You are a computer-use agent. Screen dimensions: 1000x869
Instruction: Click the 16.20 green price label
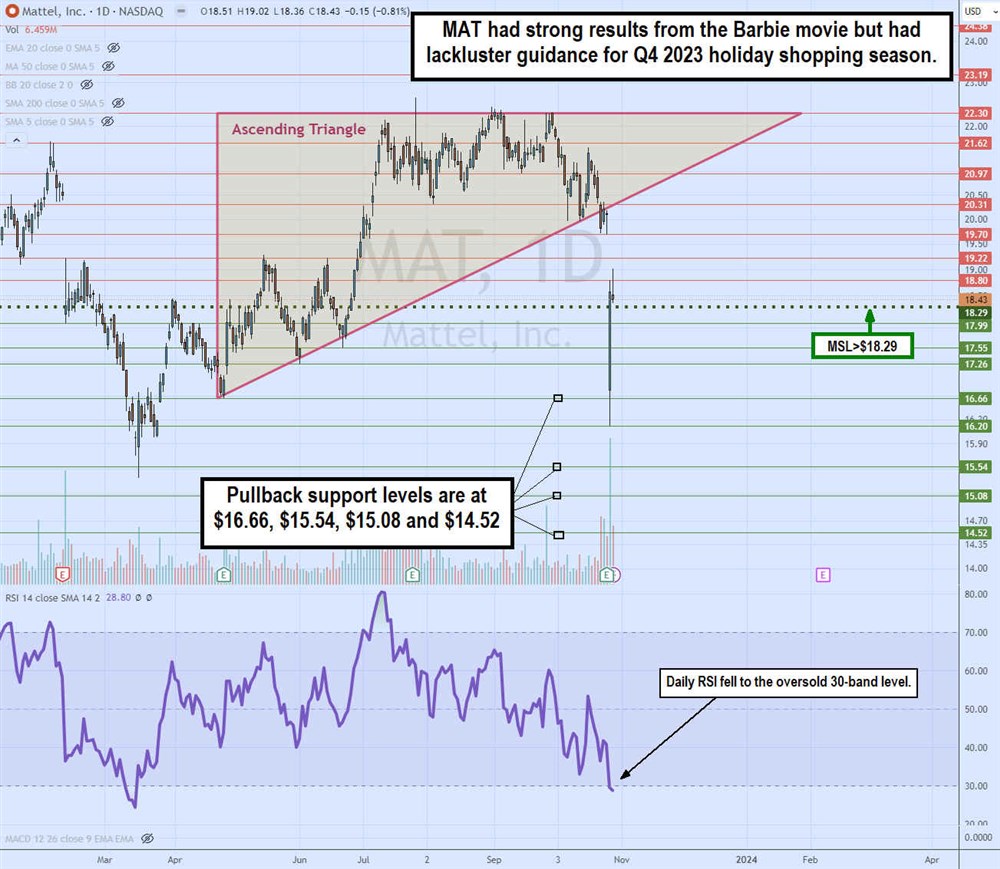point(976,426)
